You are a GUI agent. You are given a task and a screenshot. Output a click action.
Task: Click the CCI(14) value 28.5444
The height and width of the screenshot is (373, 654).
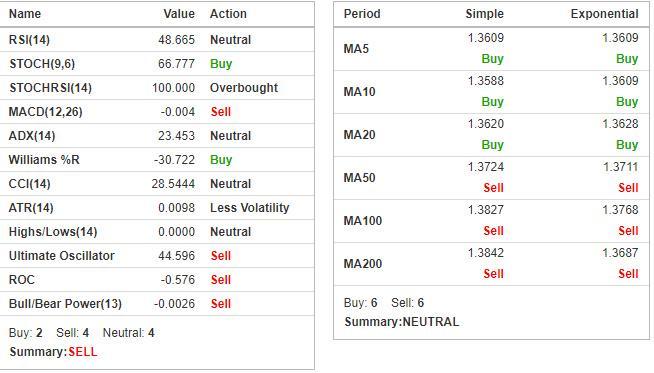point(173,184)
